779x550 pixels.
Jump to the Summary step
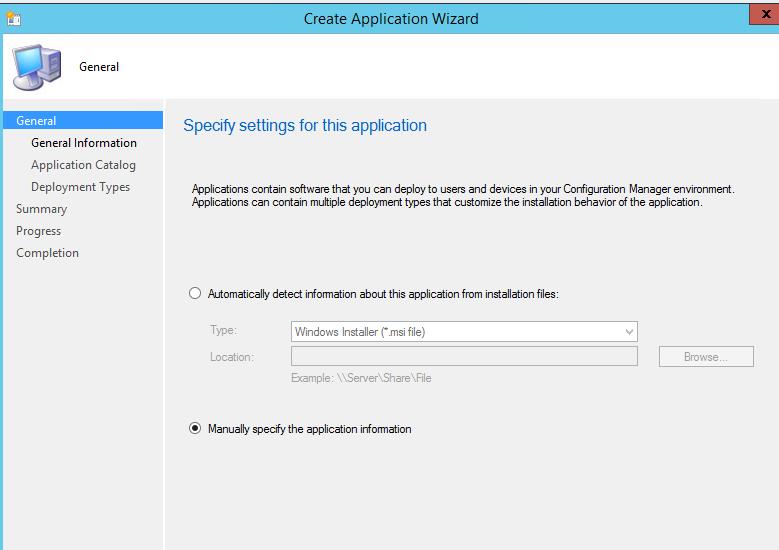pos(41,209)
